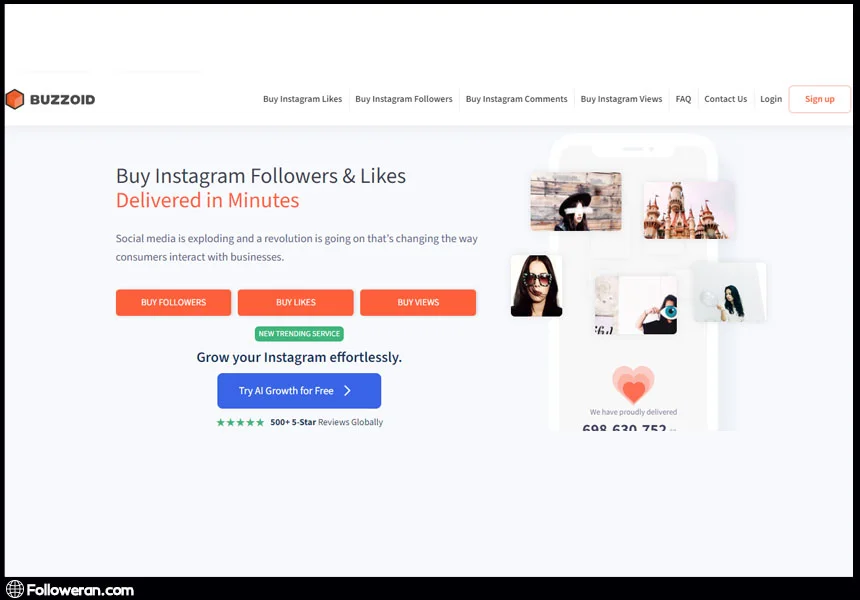Select the castle photo thumbnail
This screenshot has width=860, height=600.
click(x=689, y=210)
